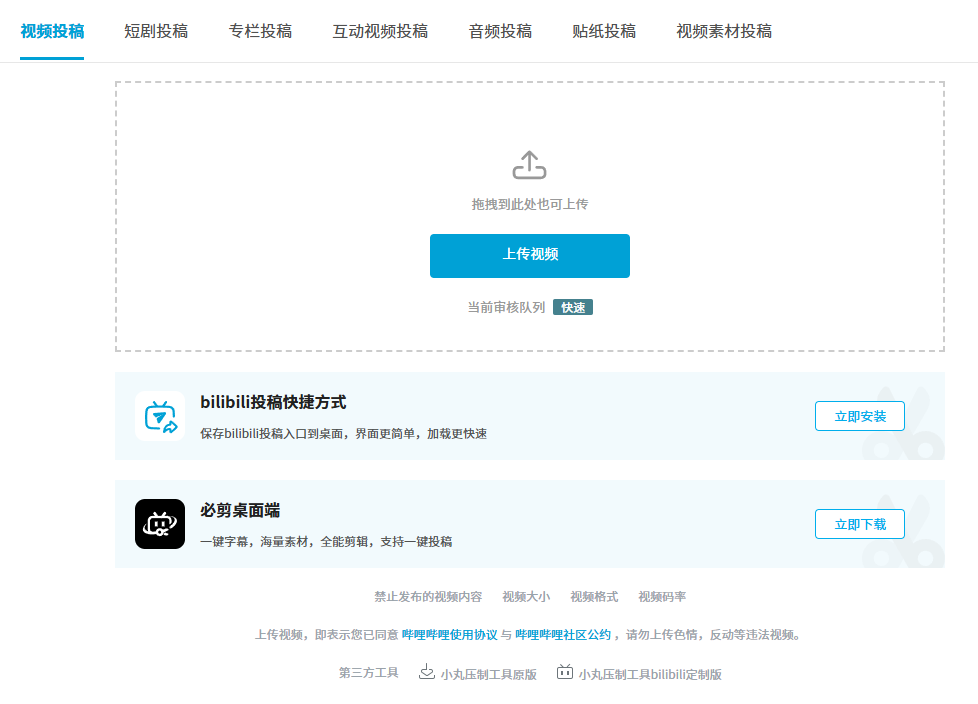Click the upload arrow icon in drop zone
The image size is (978, 704).
529,165
